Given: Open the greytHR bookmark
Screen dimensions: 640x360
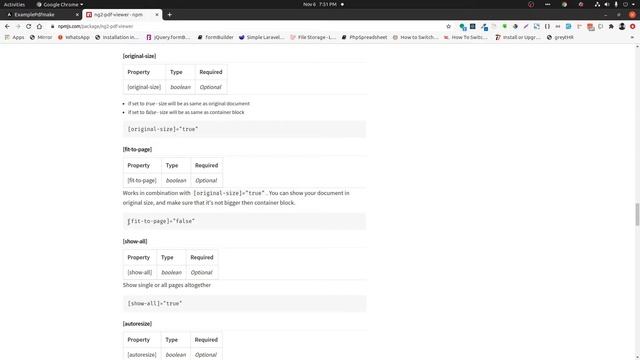Looking at the screenshot, I should (x=560, y=37).
